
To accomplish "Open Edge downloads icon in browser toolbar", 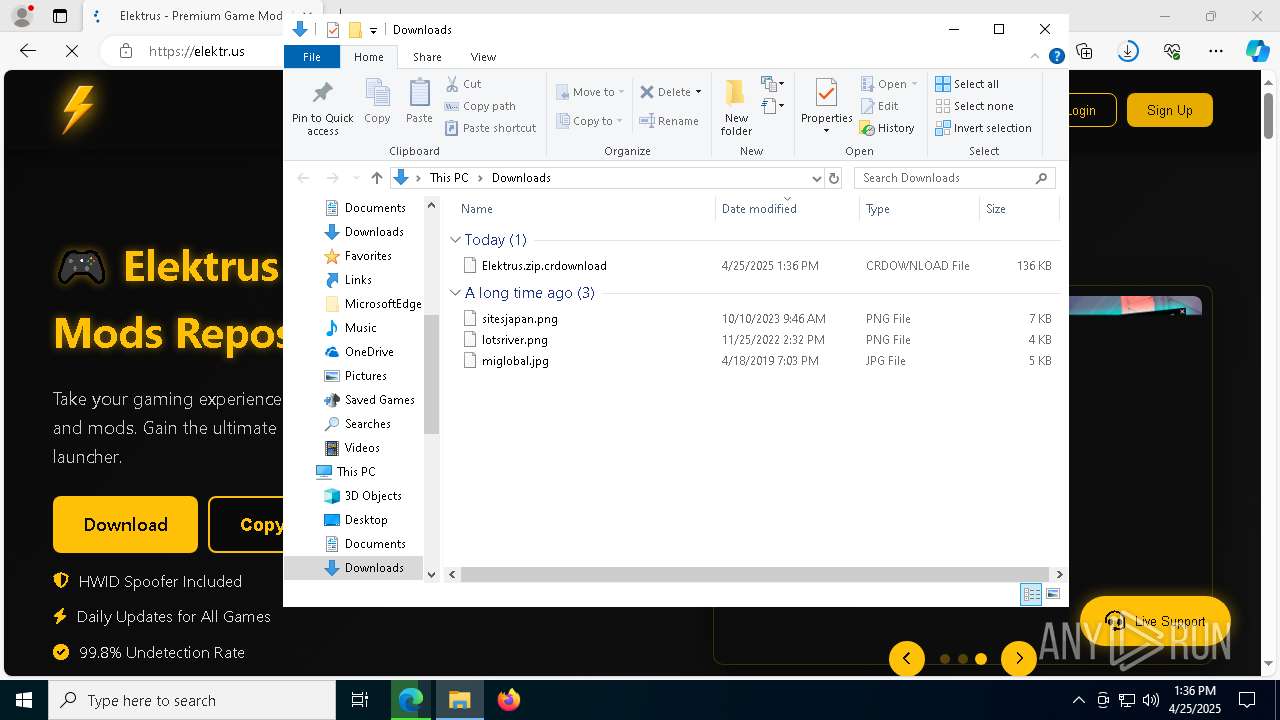I will tap(1128, 51).
